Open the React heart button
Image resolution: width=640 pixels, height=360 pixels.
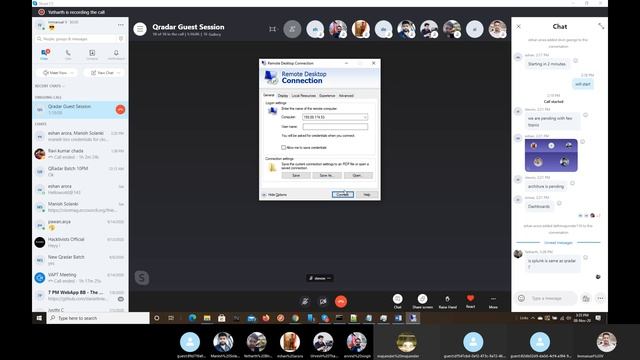click(470, 301)
